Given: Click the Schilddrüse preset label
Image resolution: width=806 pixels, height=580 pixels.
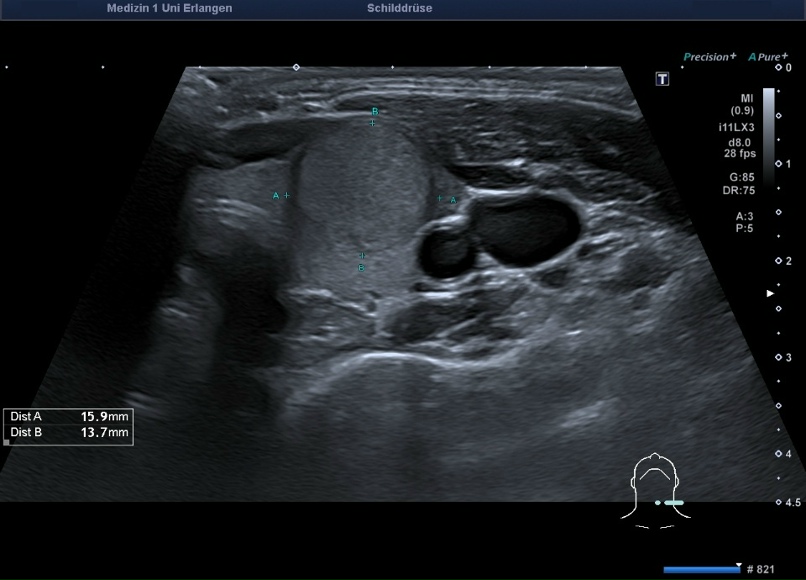Looking at the screenshot, I should coord(400,8).
